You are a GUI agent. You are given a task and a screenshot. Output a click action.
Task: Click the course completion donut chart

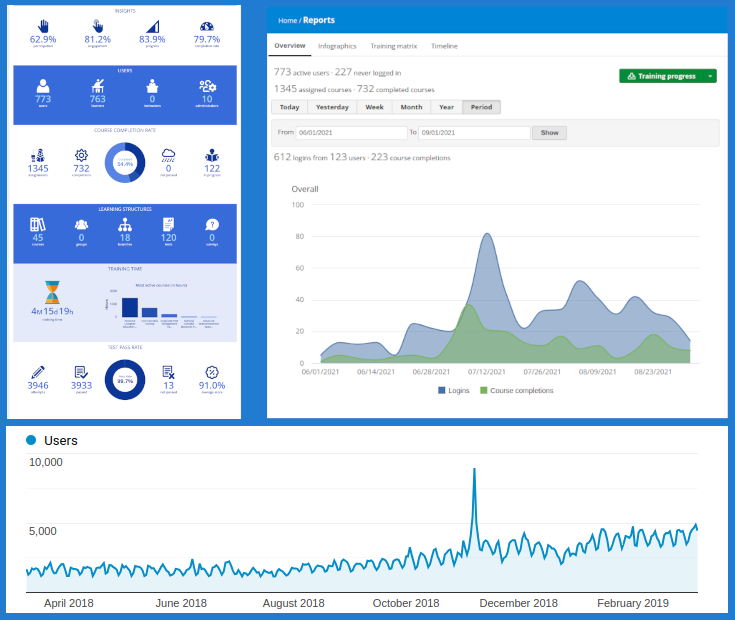pos(125,162)
